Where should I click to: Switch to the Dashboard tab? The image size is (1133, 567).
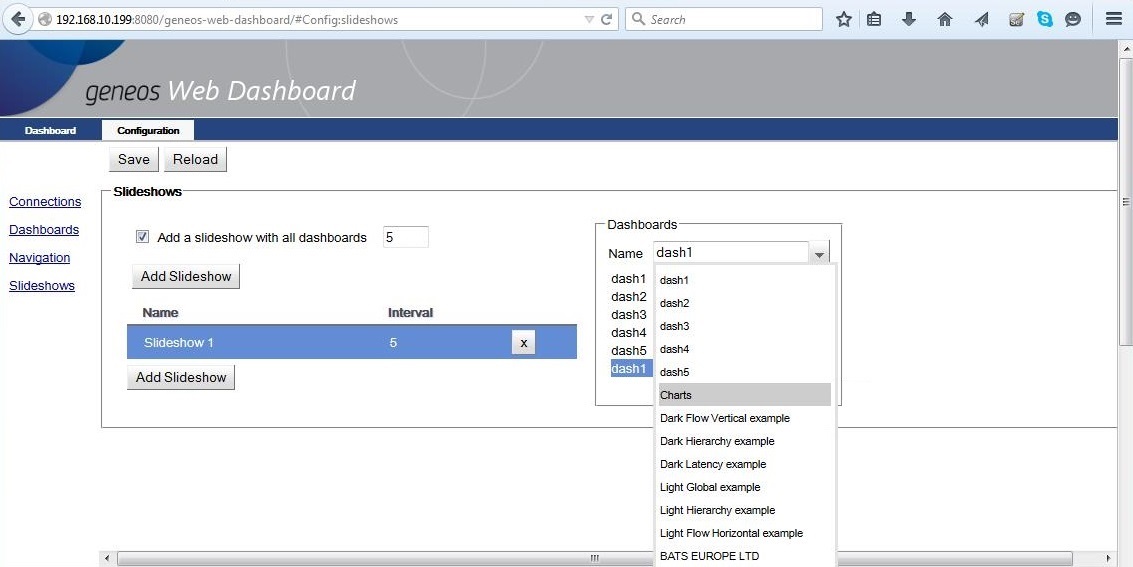click(x=50, y=130)
